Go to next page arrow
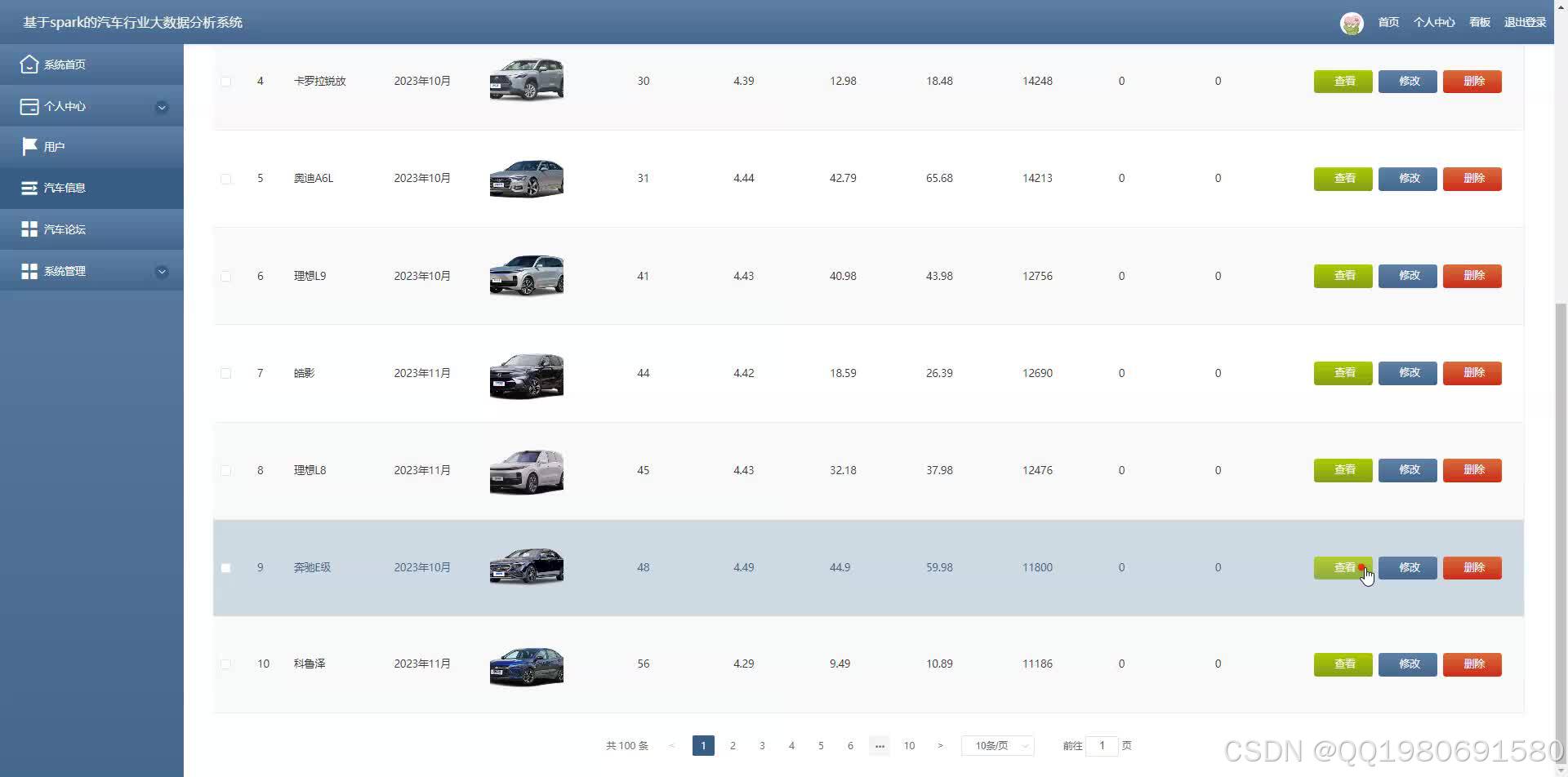This screenshot has height=777, width=1568. 940,745
